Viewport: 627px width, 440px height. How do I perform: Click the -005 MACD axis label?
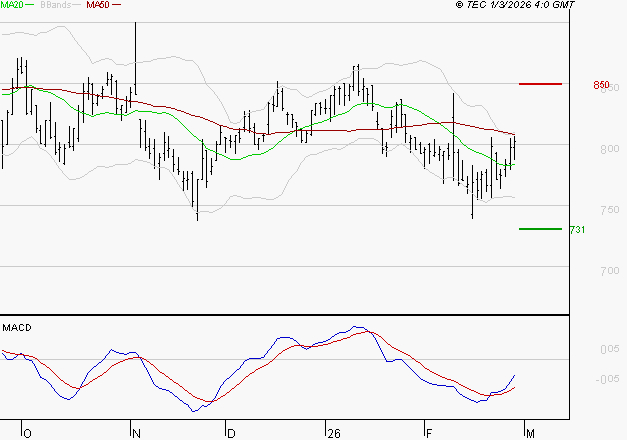tap(608, 379)
